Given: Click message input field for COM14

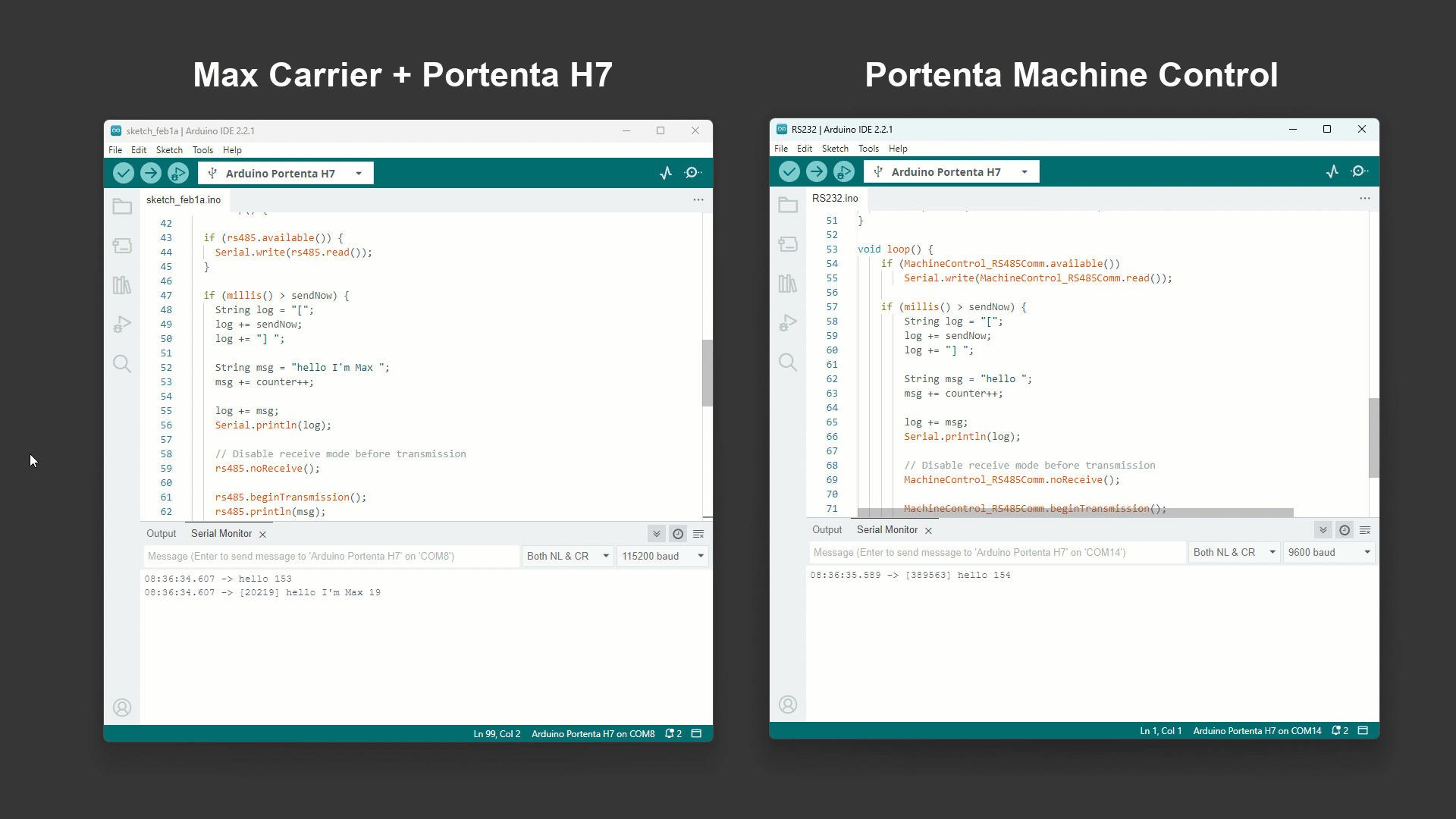Looking at the screenshot, I should (996, 552).
